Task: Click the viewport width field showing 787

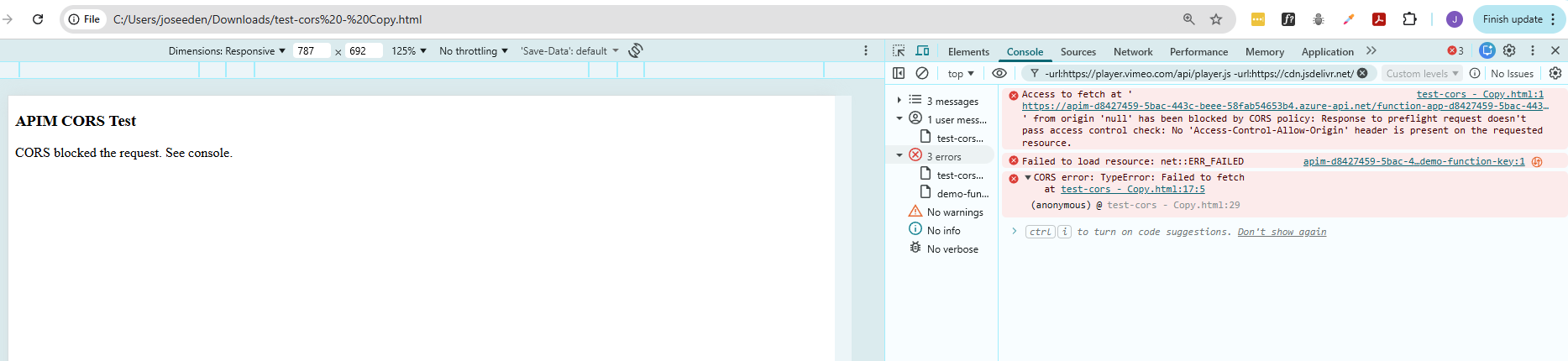Action: (311, 51)
